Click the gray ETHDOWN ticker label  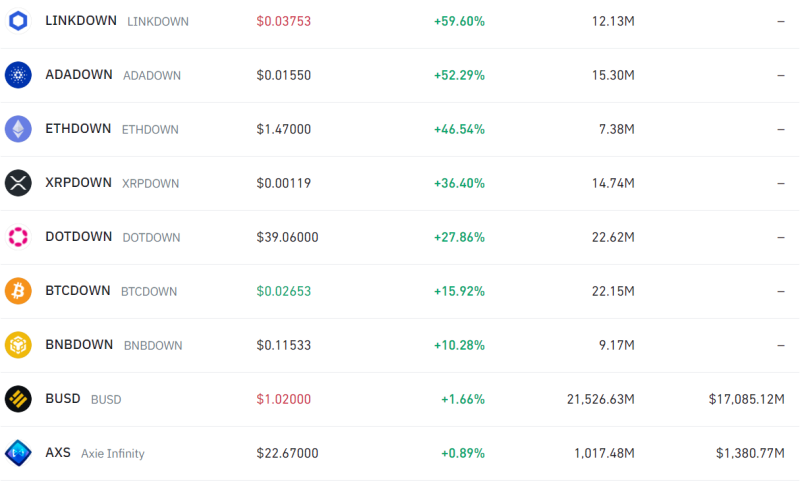point(150,130)
